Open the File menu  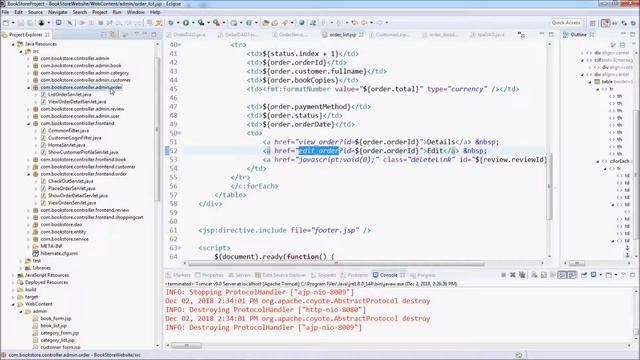[5, 12]
